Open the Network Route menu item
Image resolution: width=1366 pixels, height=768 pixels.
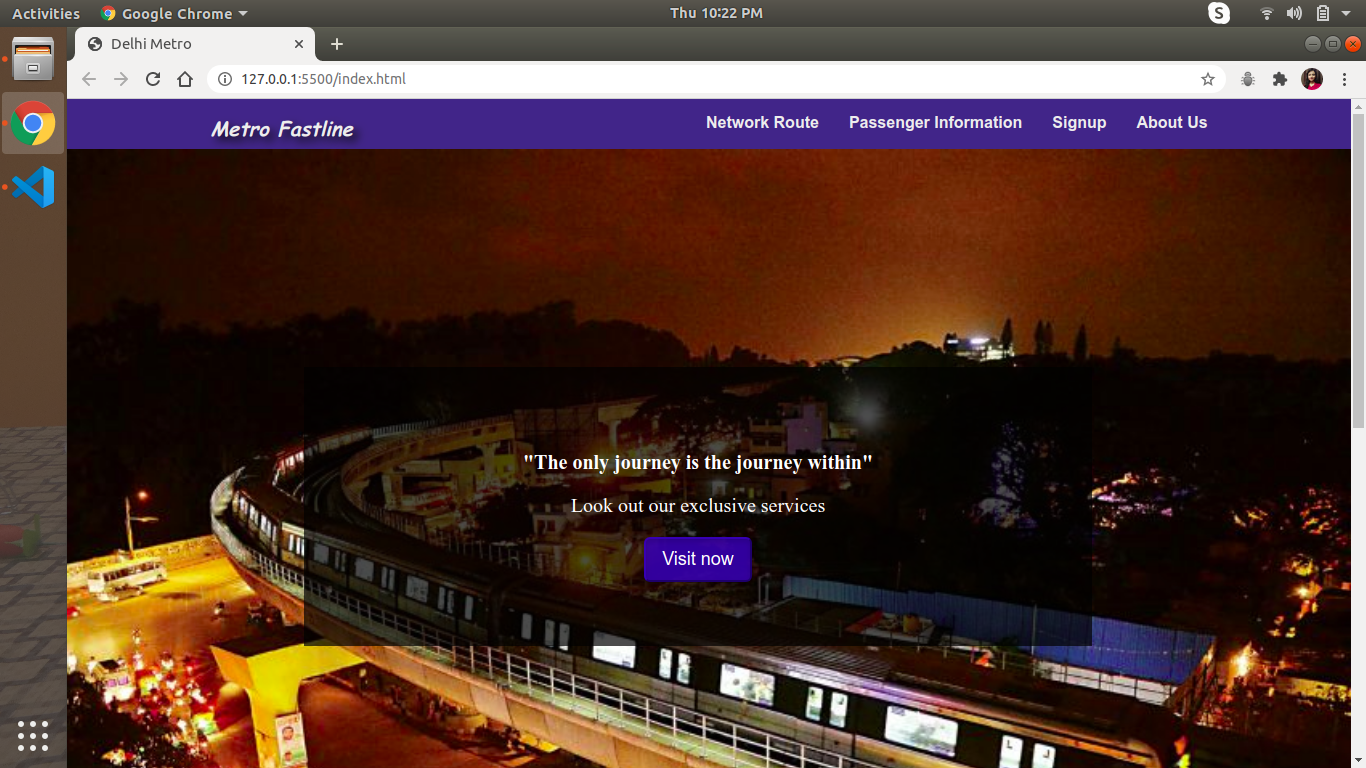click(762, 122)
